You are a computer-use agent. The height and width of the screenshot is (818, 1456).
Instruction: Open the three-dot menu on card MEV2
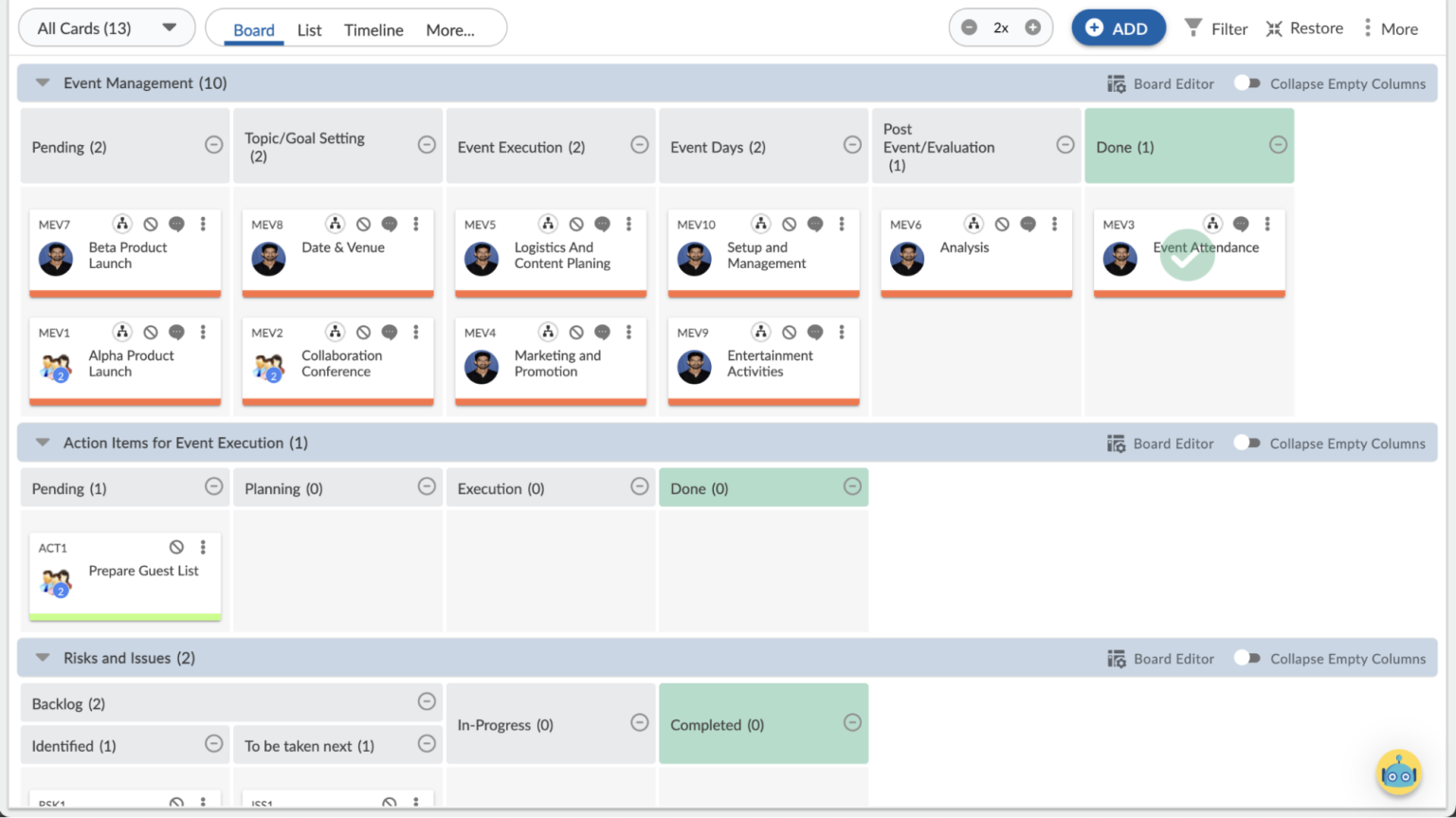pos(416,332)
